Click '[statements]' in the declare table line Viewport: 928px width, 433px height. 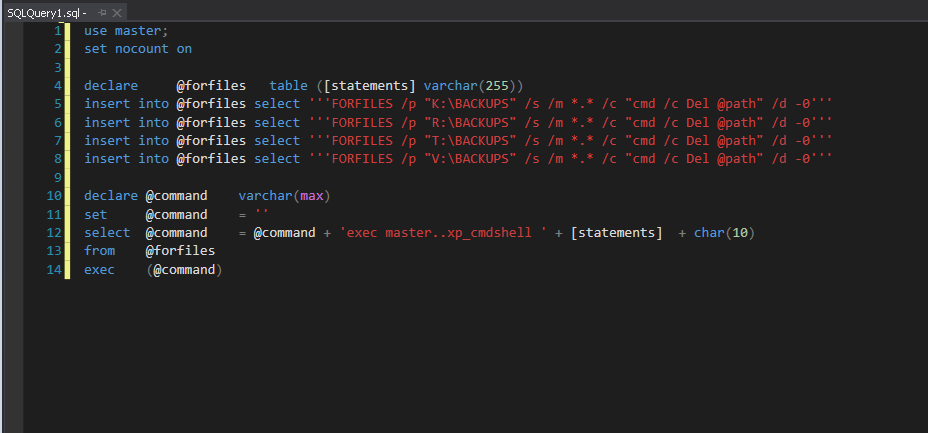pos(370,86)
